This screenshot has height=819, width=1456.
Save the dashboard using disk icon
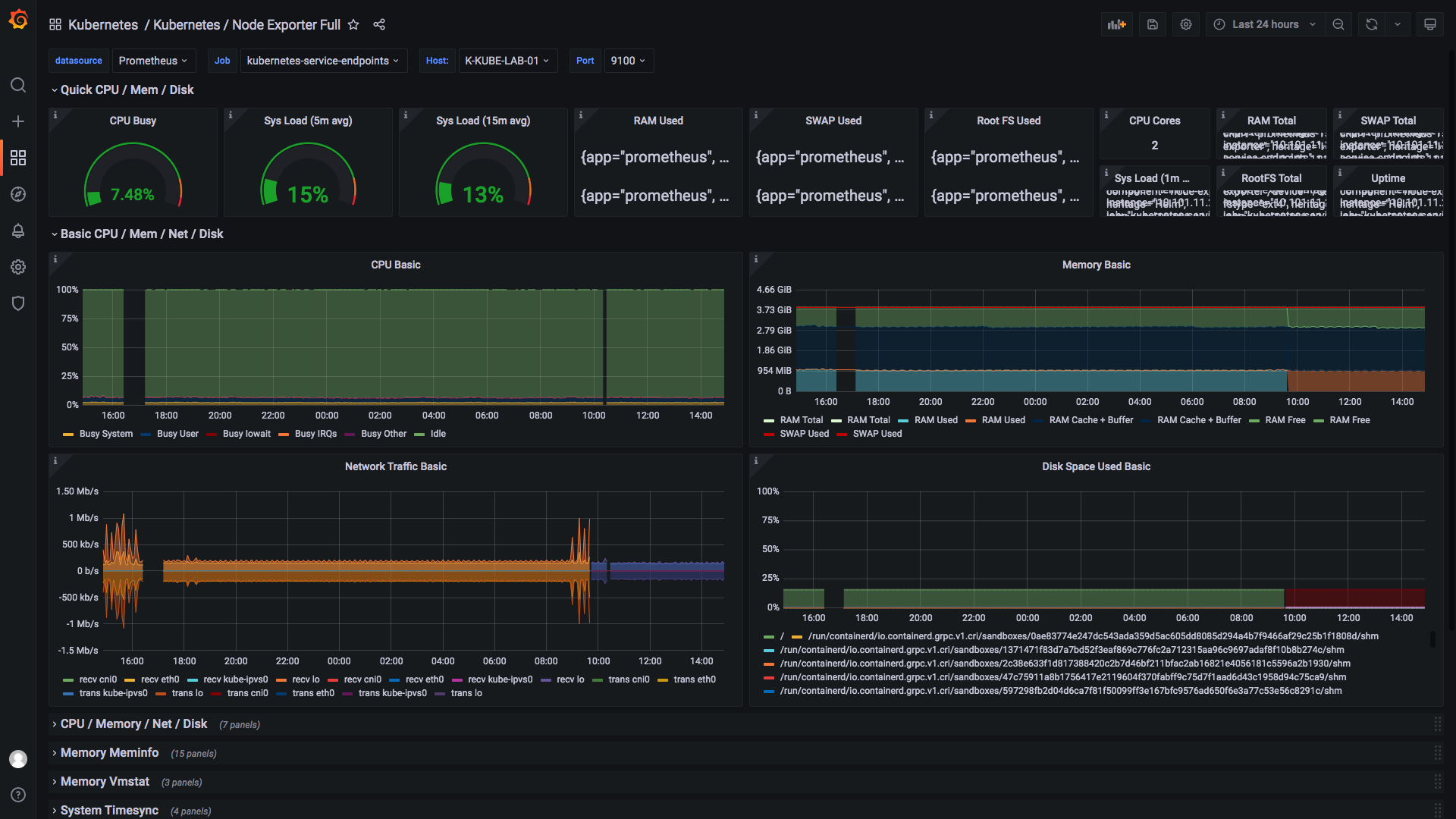[1153, 24]
